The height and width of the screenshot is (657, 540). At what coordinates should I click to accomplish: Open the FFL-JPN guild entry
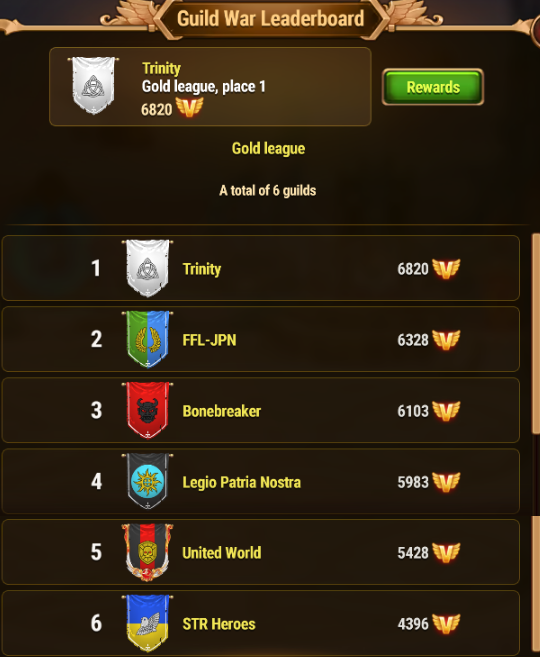tap(261, 339)
